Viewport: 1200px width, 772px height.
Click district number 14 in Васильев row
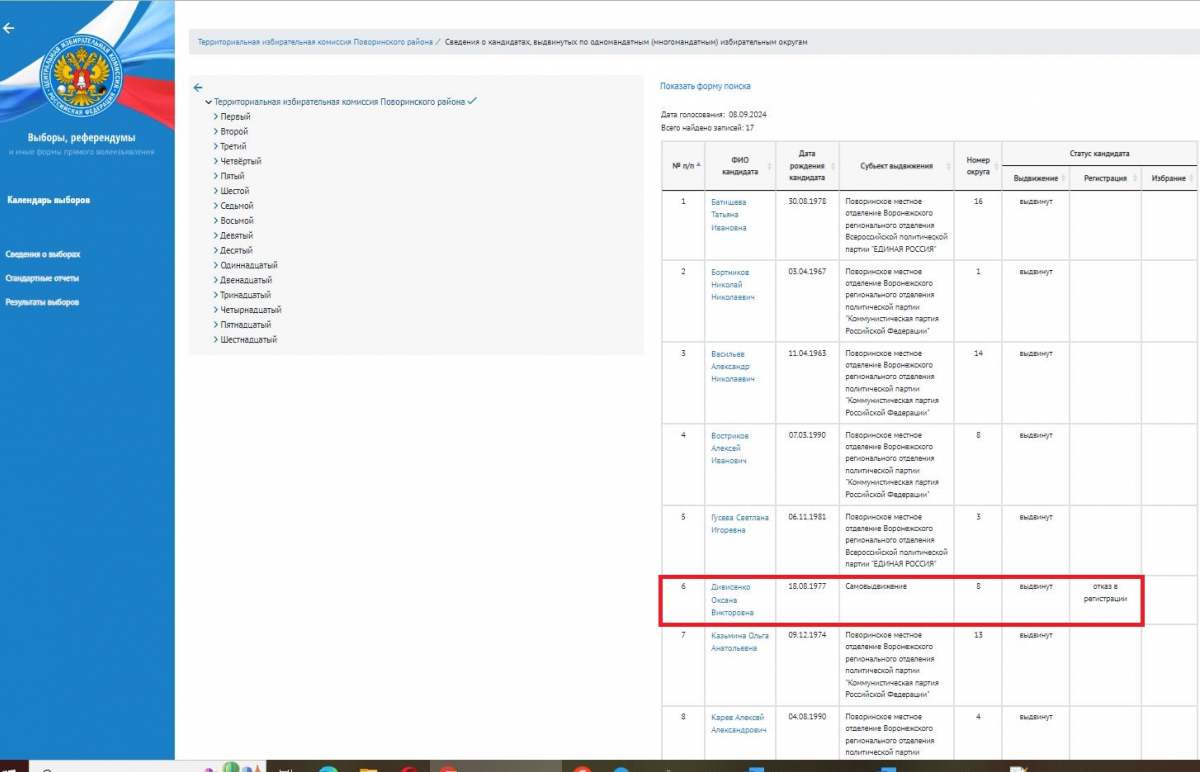click(x=978, y=353)
